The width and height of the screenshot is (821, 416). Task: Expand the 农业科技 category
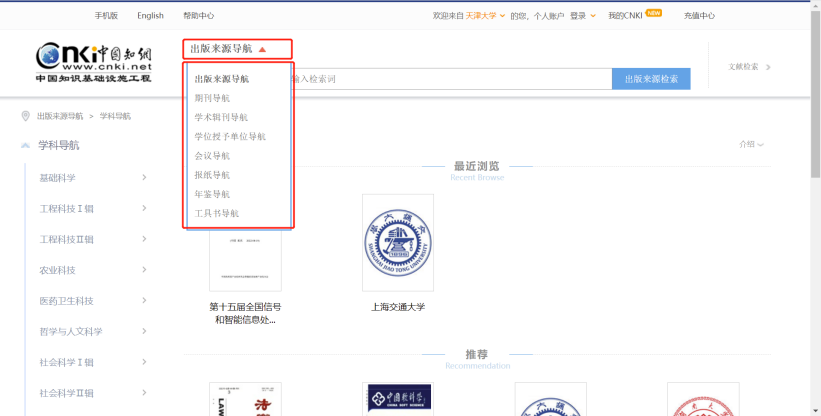[x=144, y=269]
